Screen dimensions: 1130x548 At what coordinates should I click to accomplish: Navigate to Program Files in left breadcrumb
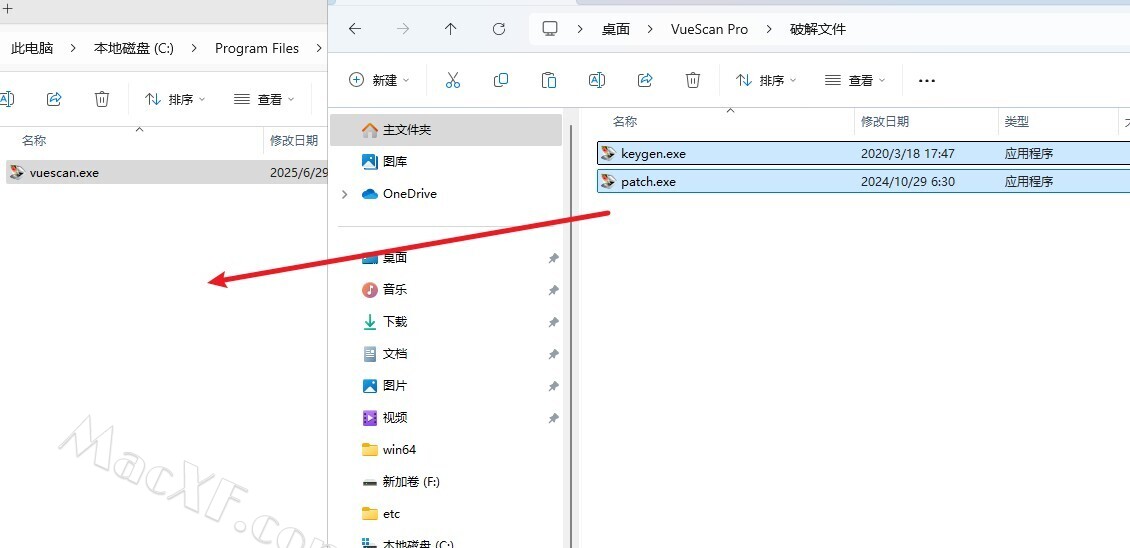257,48
